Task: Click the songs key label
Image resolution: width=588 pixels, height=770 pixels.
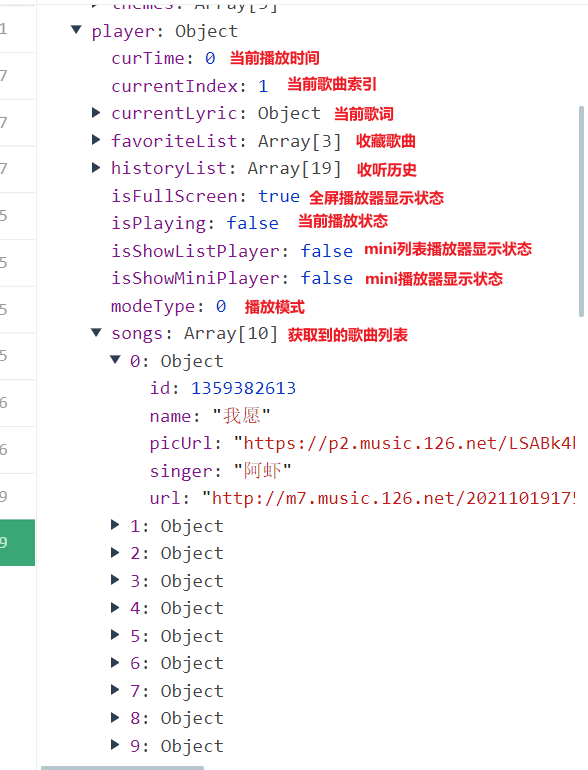Action: (x=137, y=333)
